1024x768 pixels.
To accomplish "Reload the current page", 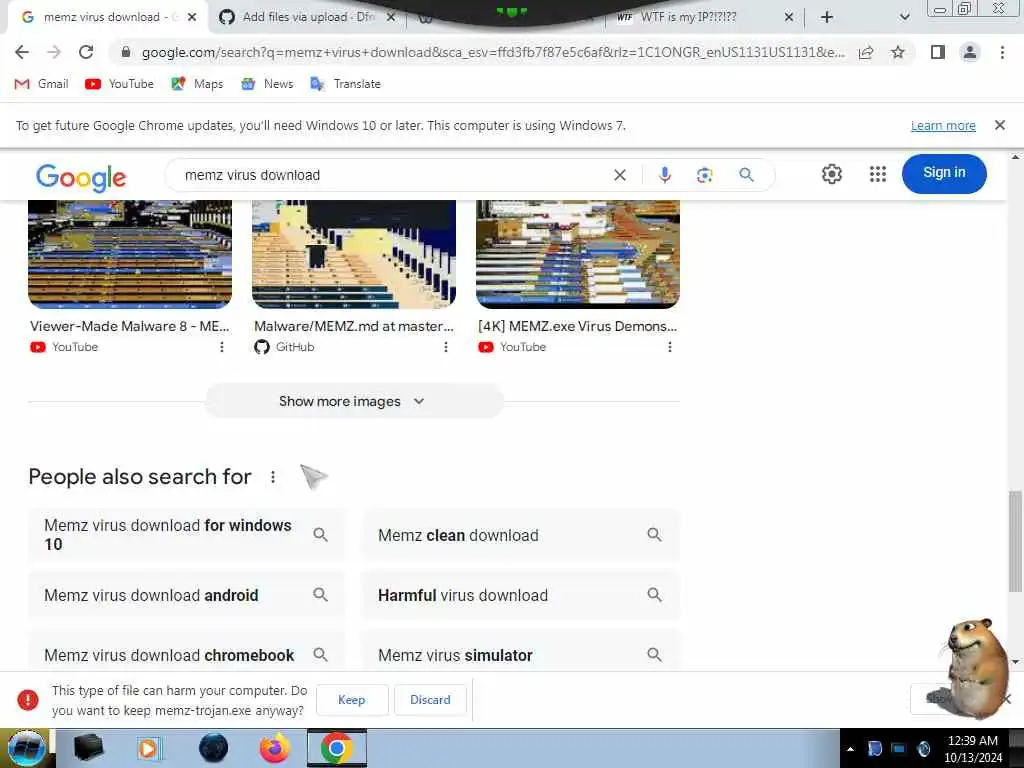I will [x=86, y=52].
